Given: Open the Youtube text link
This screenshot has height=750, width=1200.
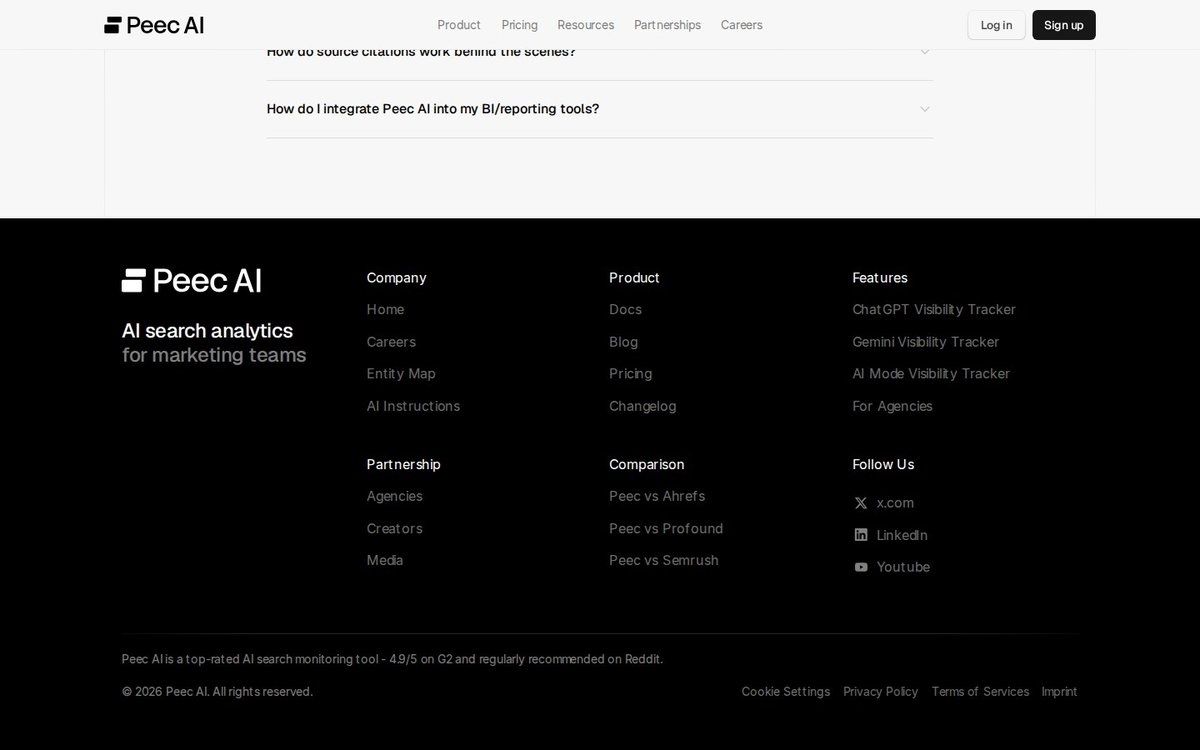Looking at the screenshot, I should pos(904,567).
